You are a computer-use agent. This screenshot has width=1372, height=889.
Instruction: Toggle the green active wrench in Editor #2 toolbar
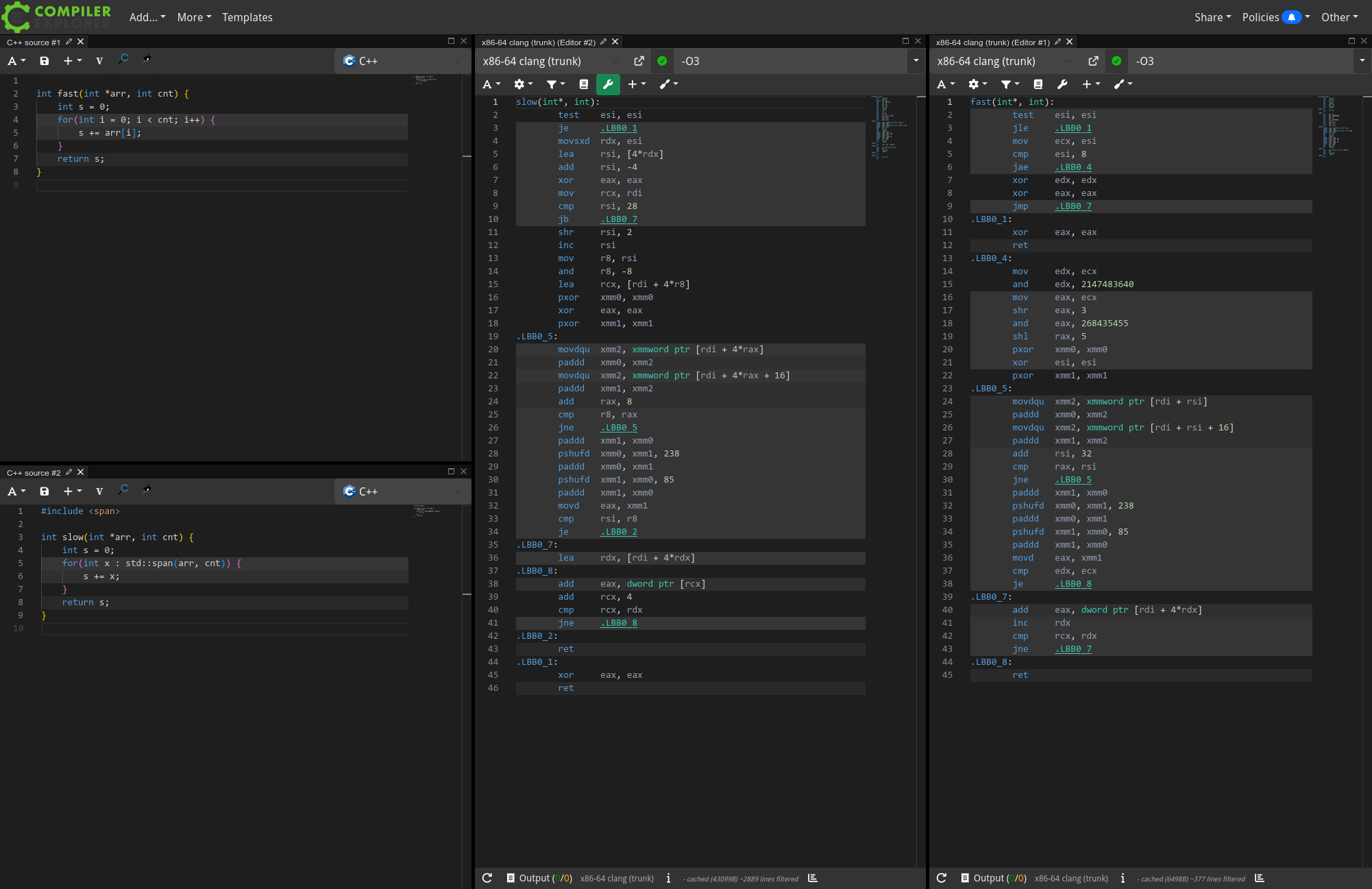click(608, 84)
